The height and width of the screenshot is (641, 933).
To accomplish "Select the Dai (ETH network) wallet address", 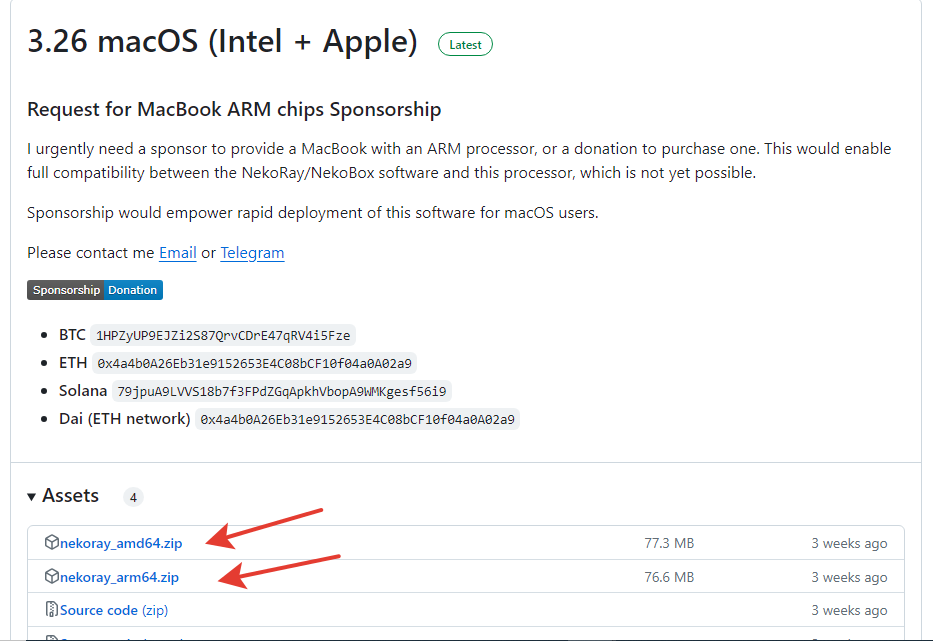I will click(358, 419).
